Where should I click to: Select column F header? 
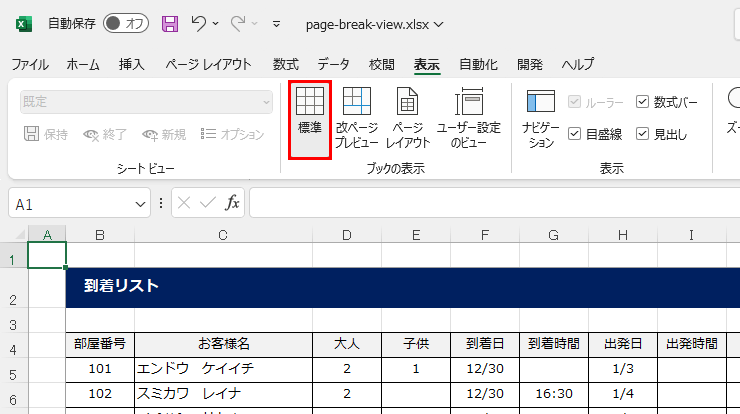[485, 235]
